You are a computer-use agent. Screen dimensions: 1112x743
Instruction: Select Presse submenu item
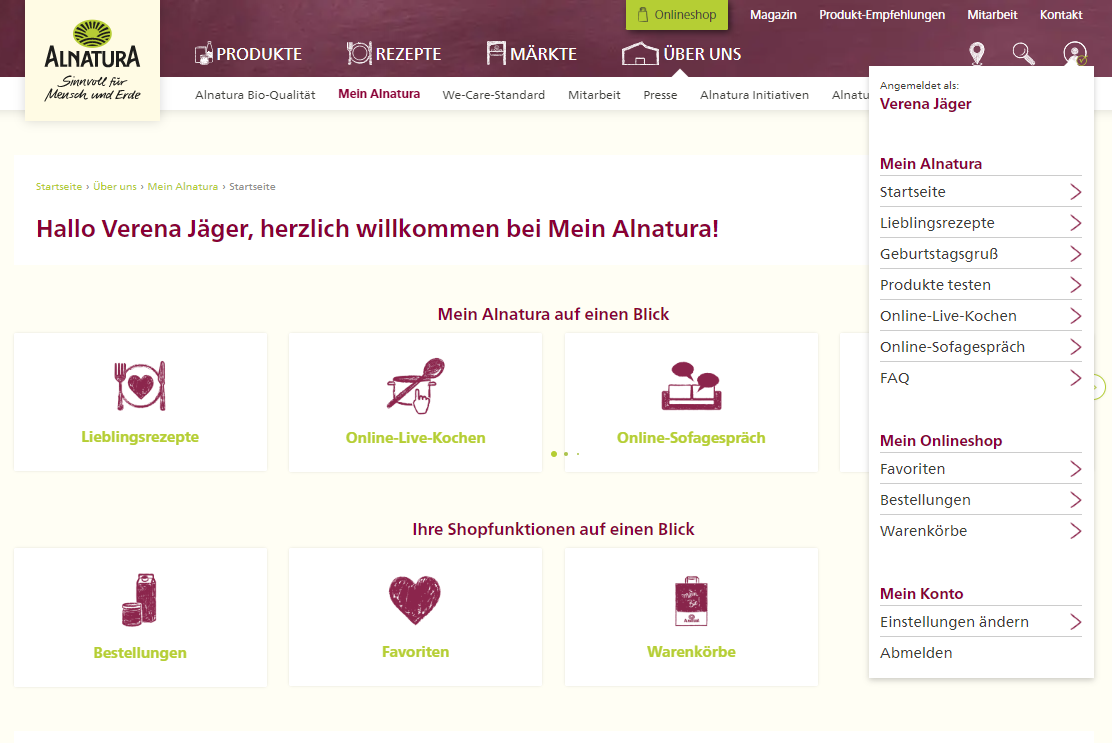pos(660,95)
